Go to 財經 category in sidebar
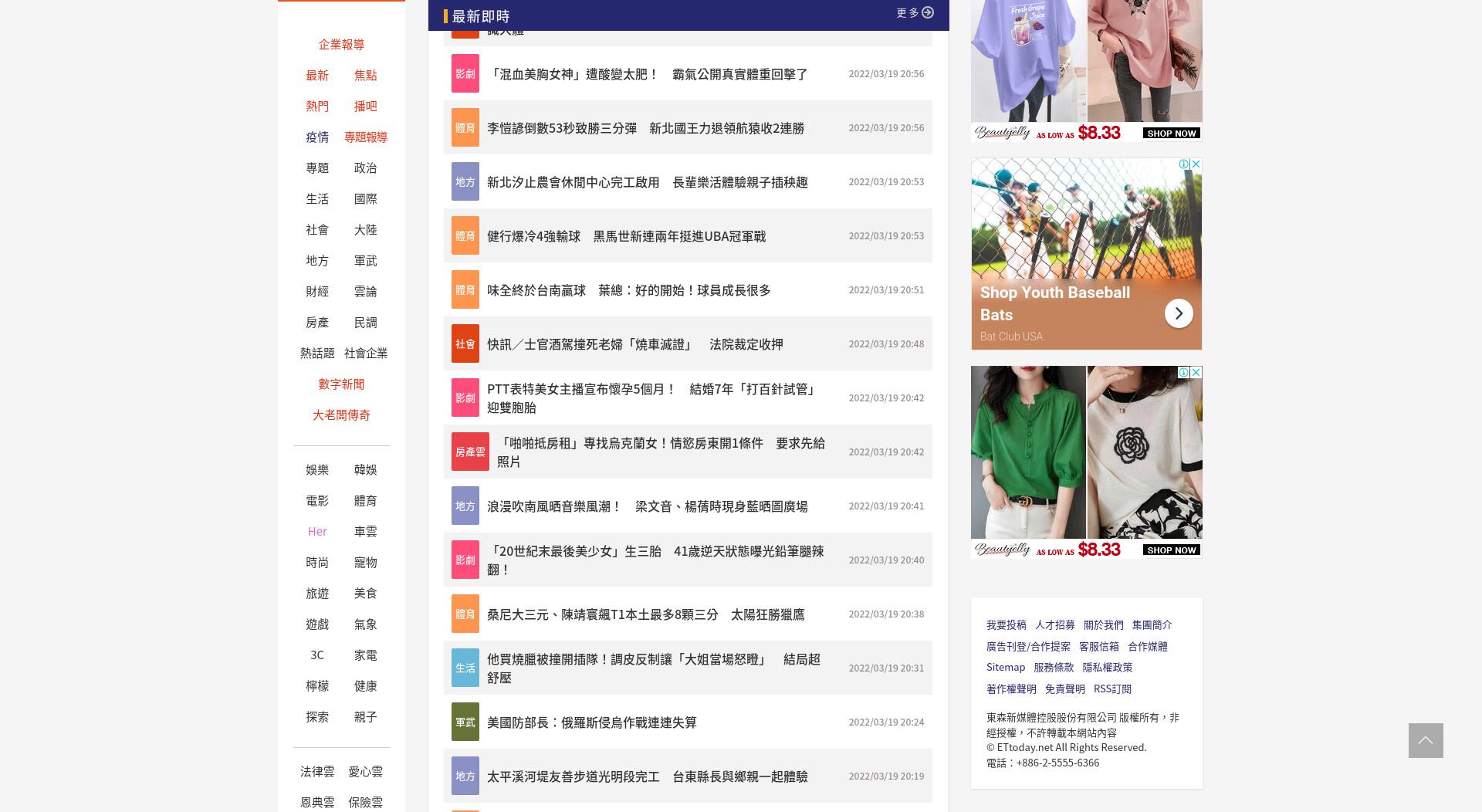Image resolution: width=1482 pixels, height=812 pixels. [317, 291]
